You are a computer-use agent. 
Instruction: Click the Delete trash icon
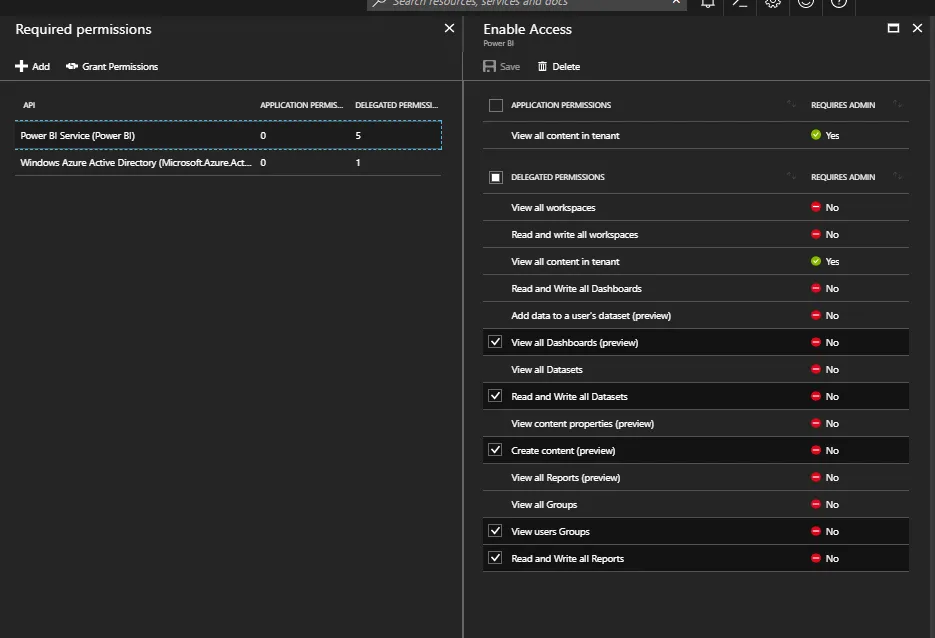(543, 66)
